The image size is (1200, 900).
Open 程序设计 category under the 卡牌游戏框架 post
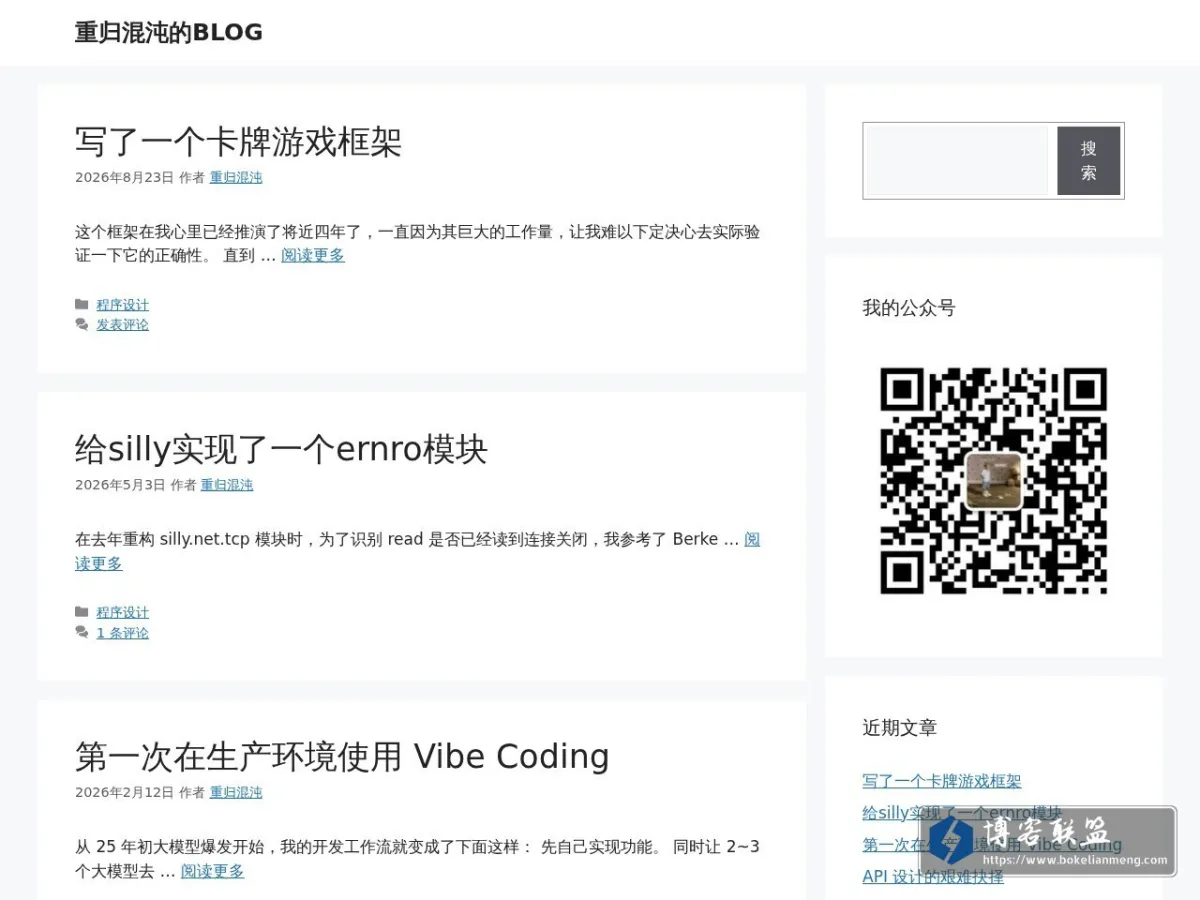tap(122, 305)
